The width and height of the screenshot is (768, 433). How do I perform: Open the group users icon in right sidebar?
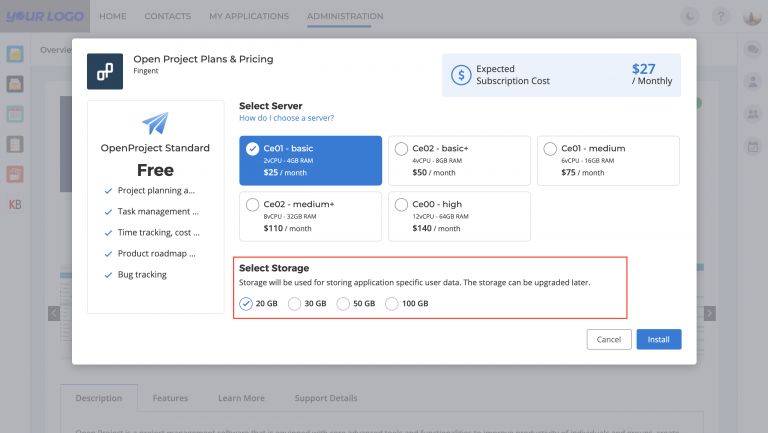pos(753,114)
